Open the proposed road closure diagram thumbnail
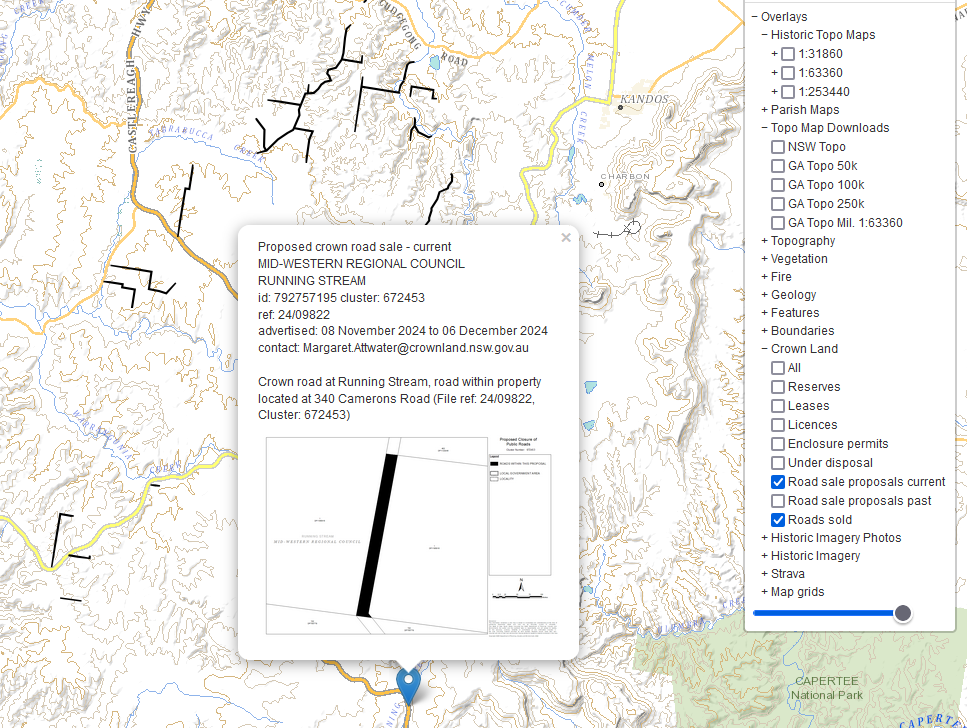967x728 pixels. click(411, 536)
